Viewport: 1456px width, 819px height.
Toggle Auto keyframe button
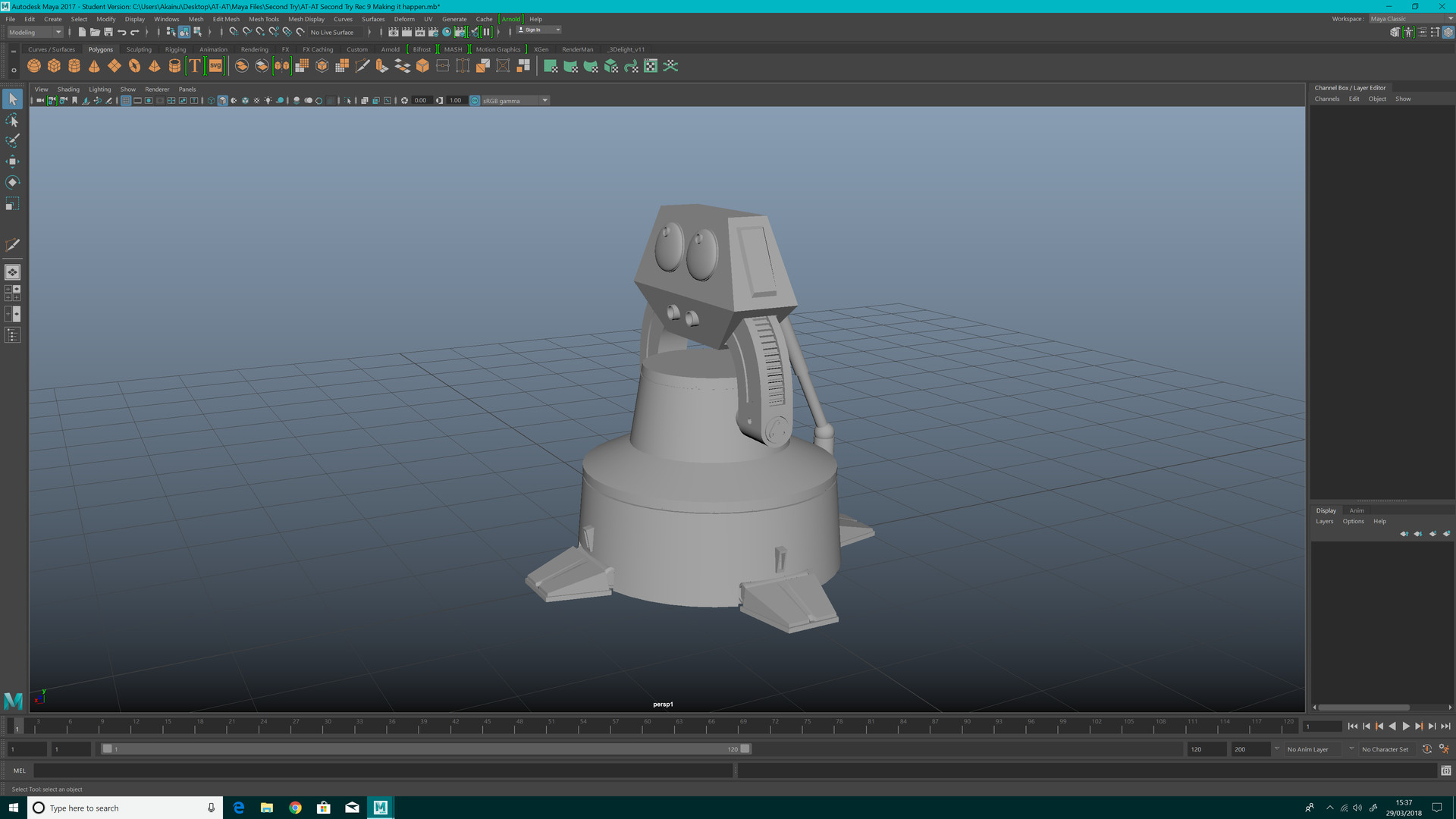click(1426, 749)
